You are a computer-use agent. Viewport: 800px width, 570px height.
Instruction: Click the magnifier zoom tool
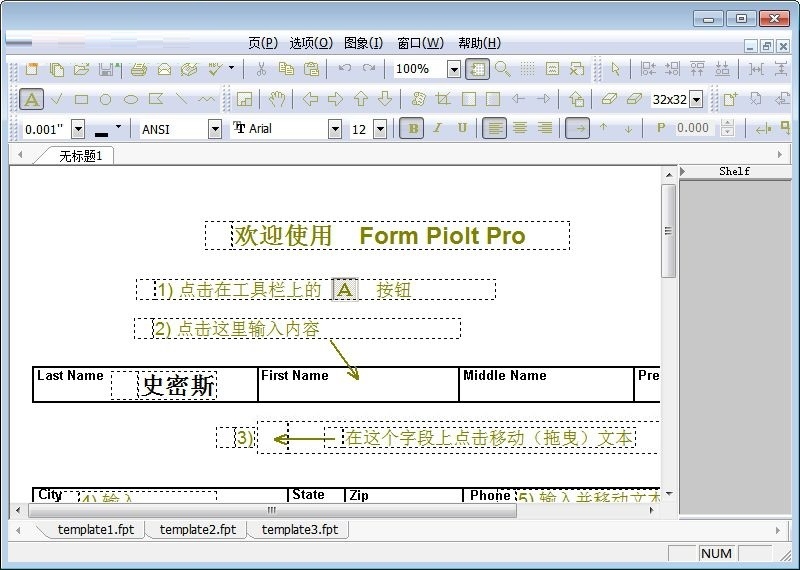[502, 69]
